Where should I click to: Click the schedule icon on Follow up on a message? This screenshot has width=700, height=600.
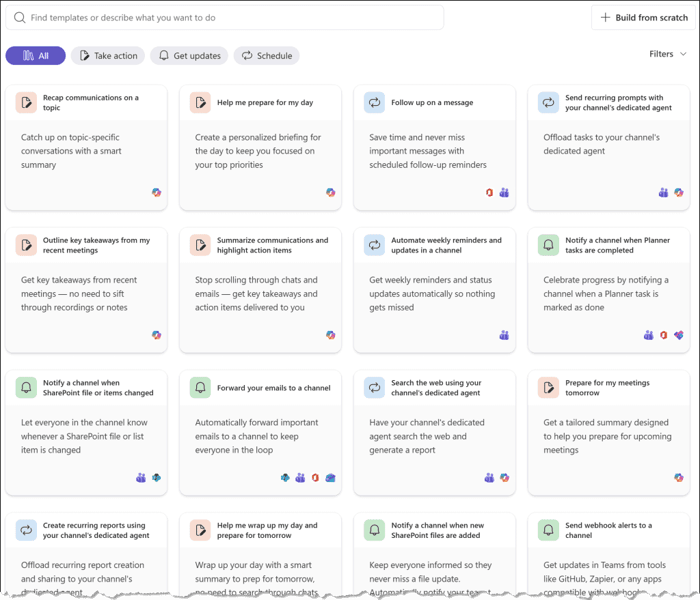[375, 103]
